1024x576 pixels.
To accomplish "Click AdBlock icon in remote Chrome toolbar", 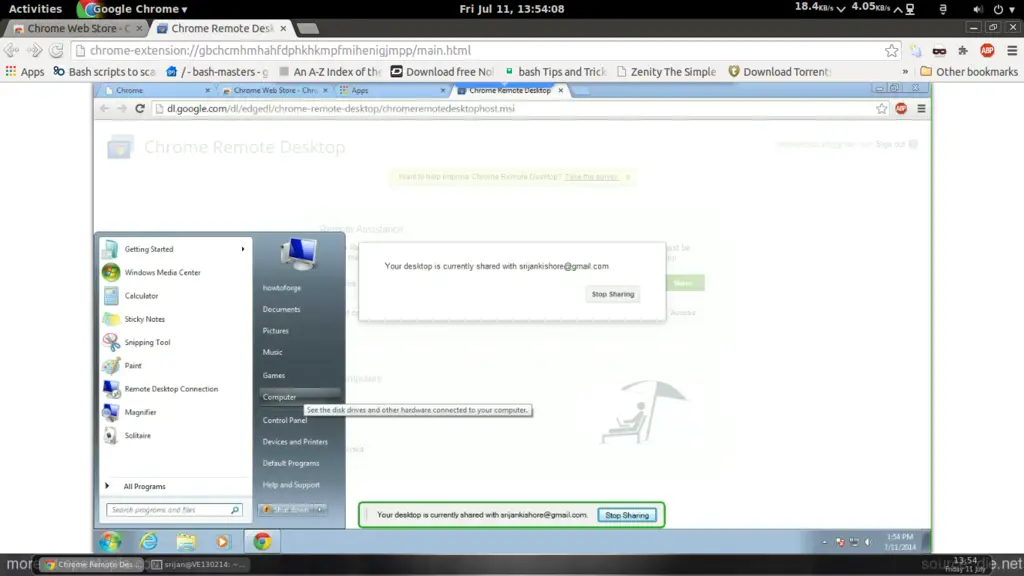I will pyautogui.click(x=901, y=109).
